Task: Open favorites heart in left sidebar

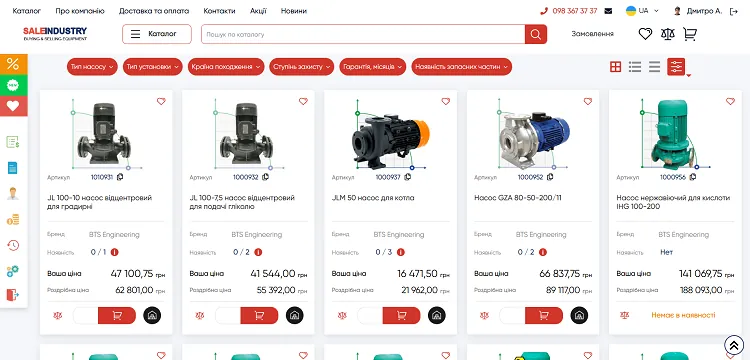Action: (13, 106)
